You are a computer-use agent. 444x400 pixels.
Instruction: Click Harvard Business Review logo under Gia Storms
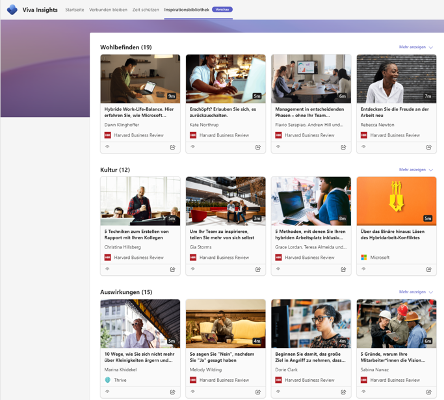(193, 257)
